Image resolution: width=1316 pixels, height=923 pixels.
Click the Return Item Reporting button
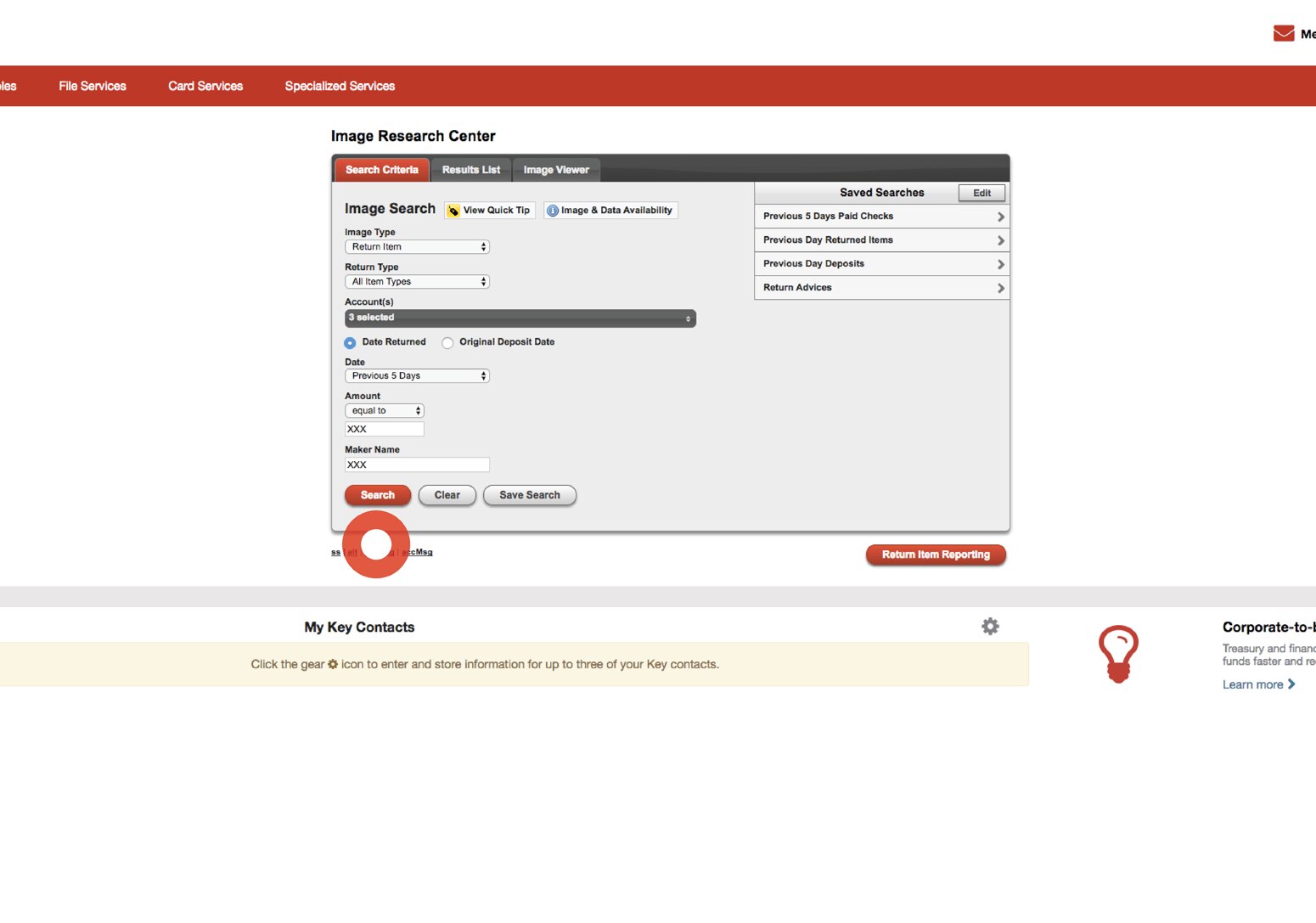point(935,554)
